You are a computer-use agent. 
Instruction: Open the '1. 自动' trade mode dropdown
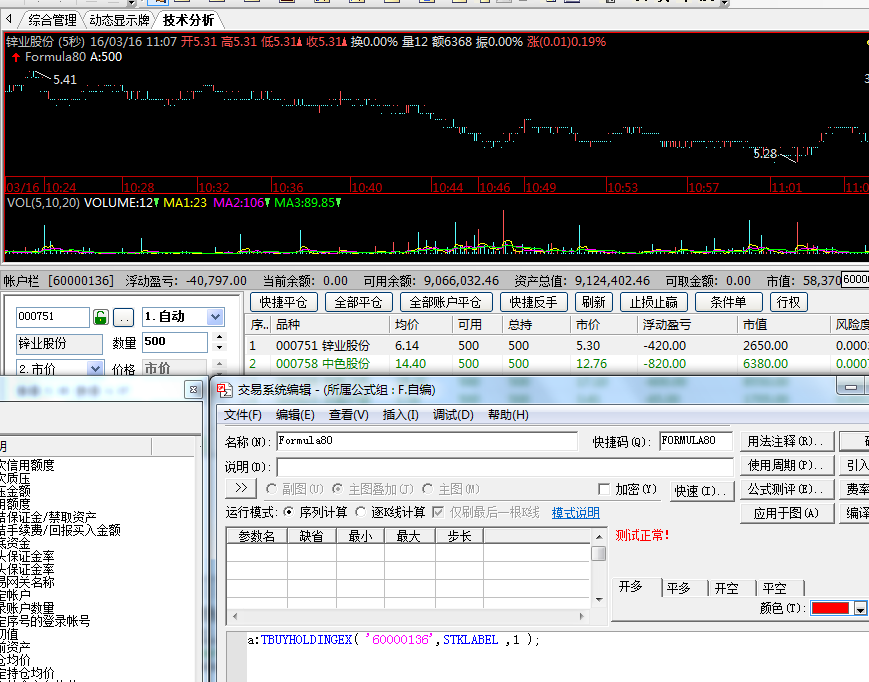click(215, 317)
